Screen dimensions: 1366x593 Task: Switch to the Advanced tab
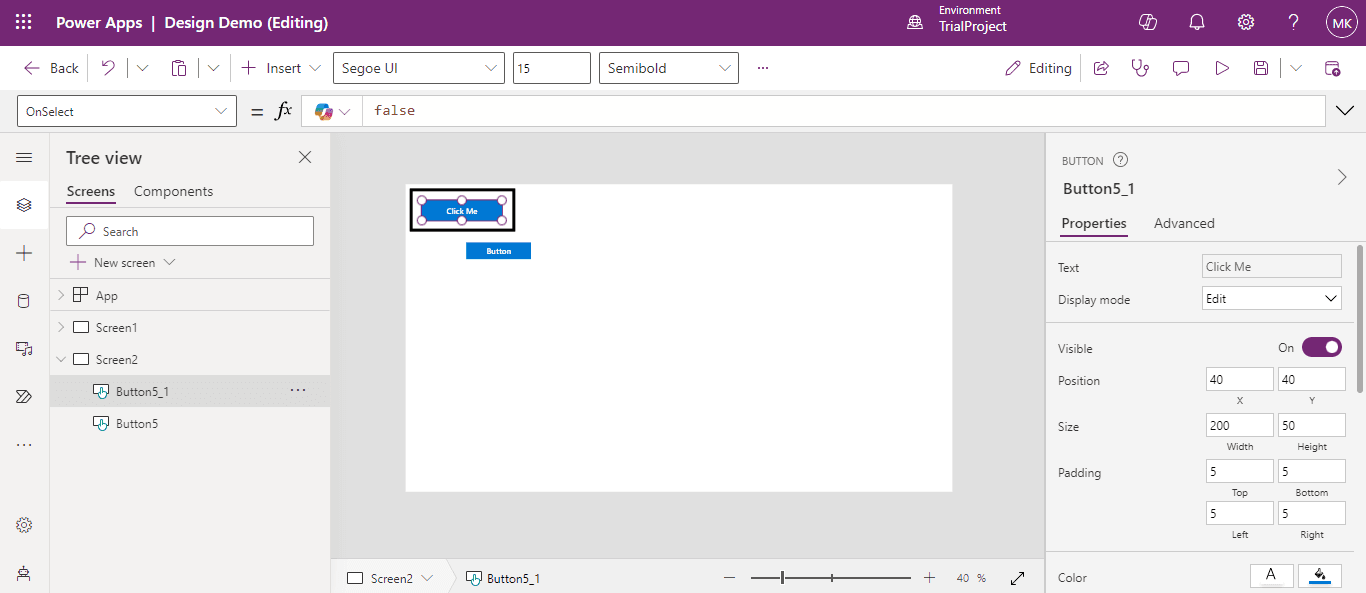click(1184, 223)
